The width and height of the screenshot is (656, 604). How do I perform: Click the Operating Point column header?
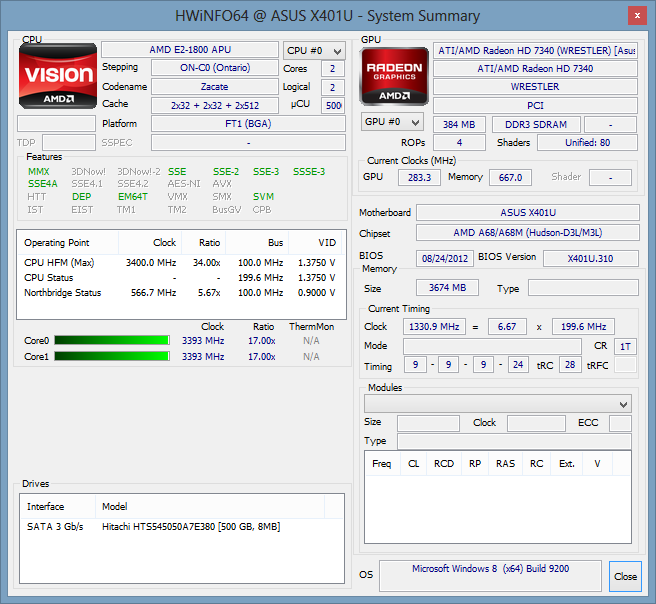coord(68,243)
